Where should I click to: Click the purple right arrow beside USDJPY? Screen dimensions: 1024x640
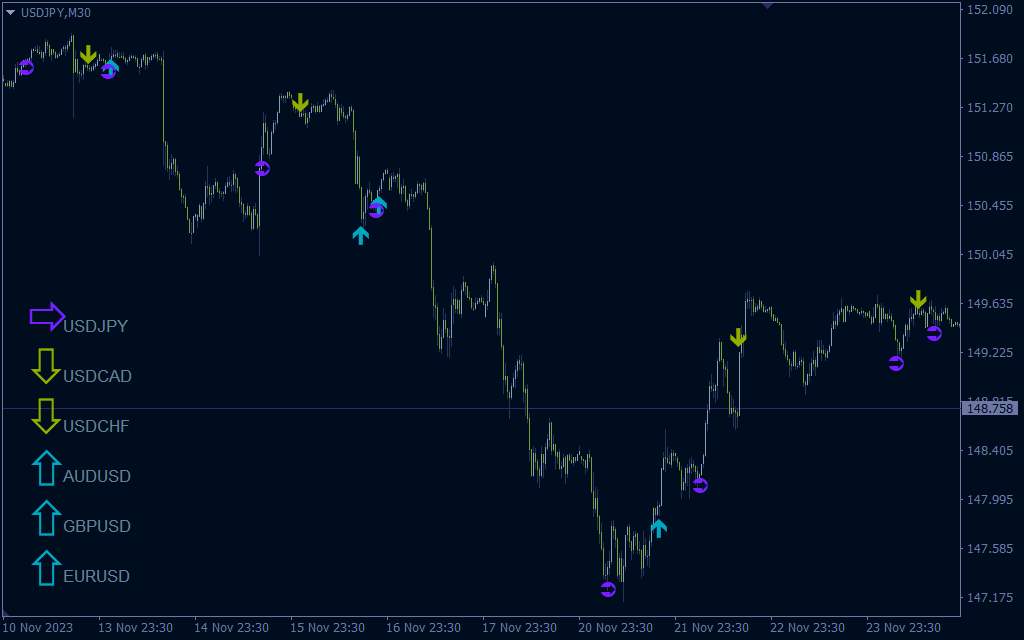(47, 317)
